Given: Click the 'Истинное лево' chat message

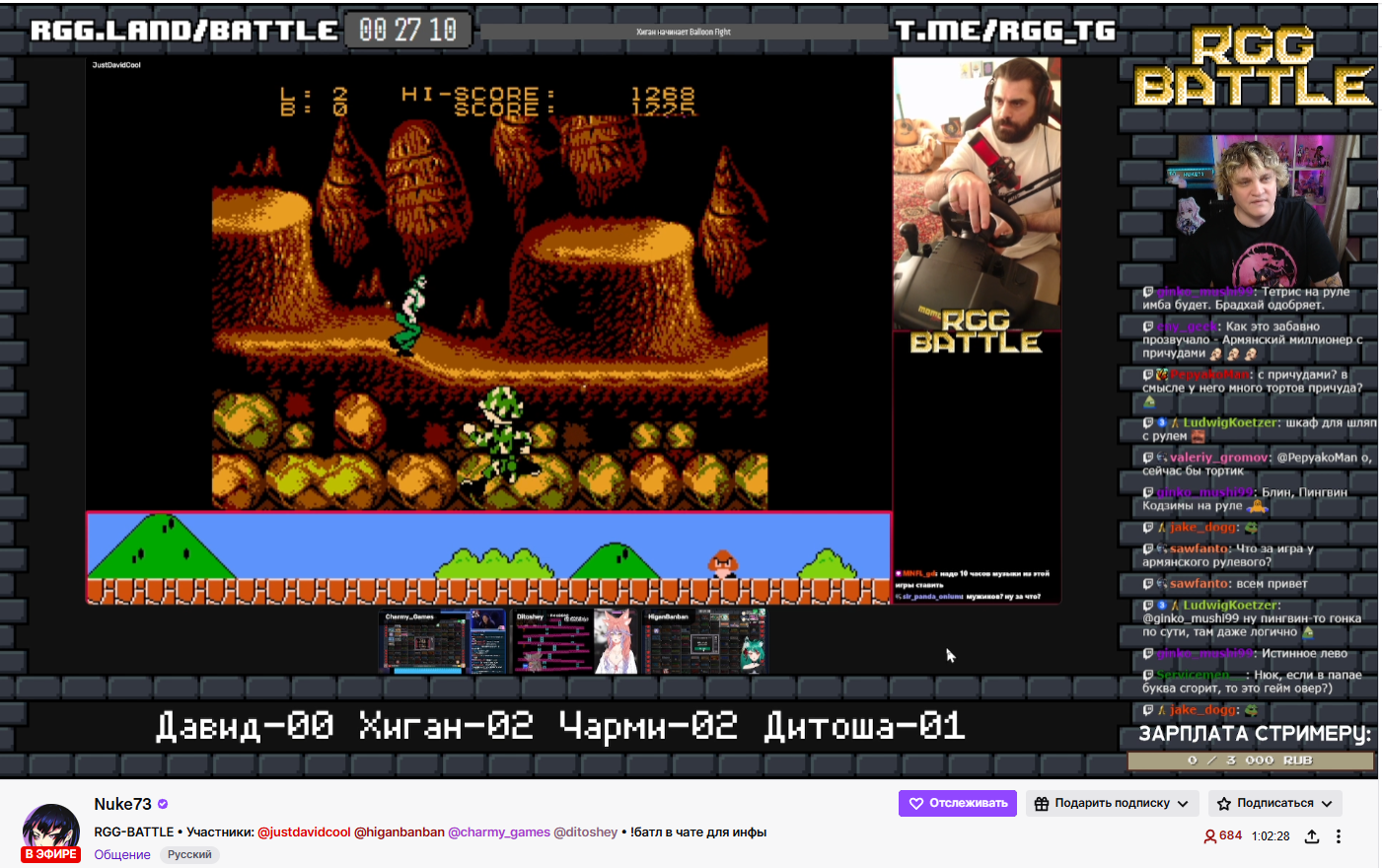Looking at the screenshot, I should 1245,654.
